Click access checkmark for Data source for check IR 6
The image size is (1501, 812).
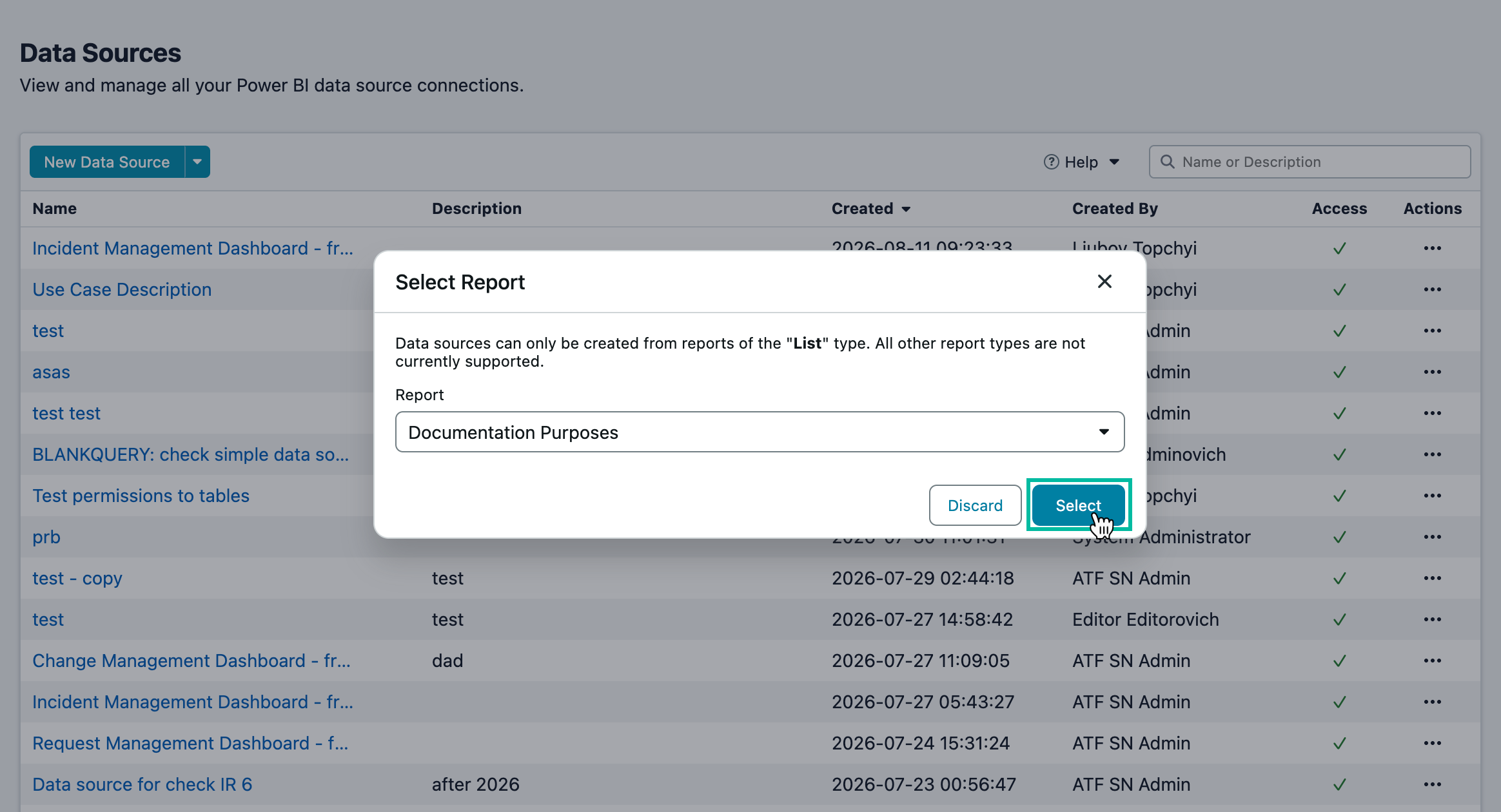click(1339, 784)
